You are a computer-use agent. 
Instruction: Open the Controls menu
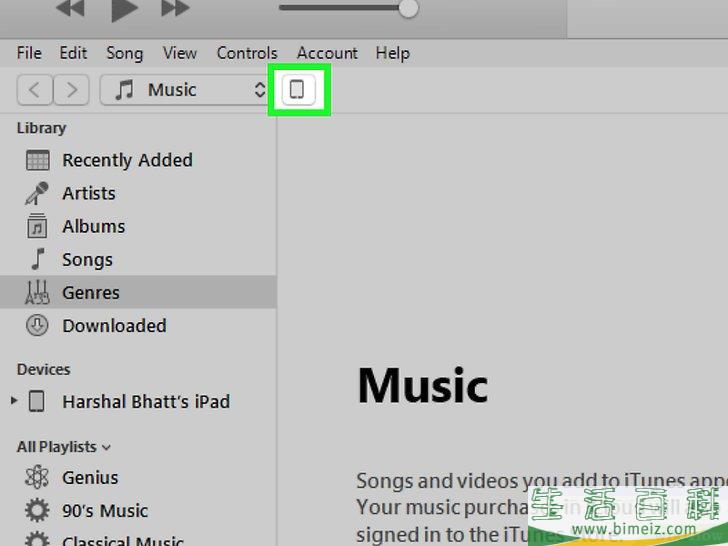(247, 53)
